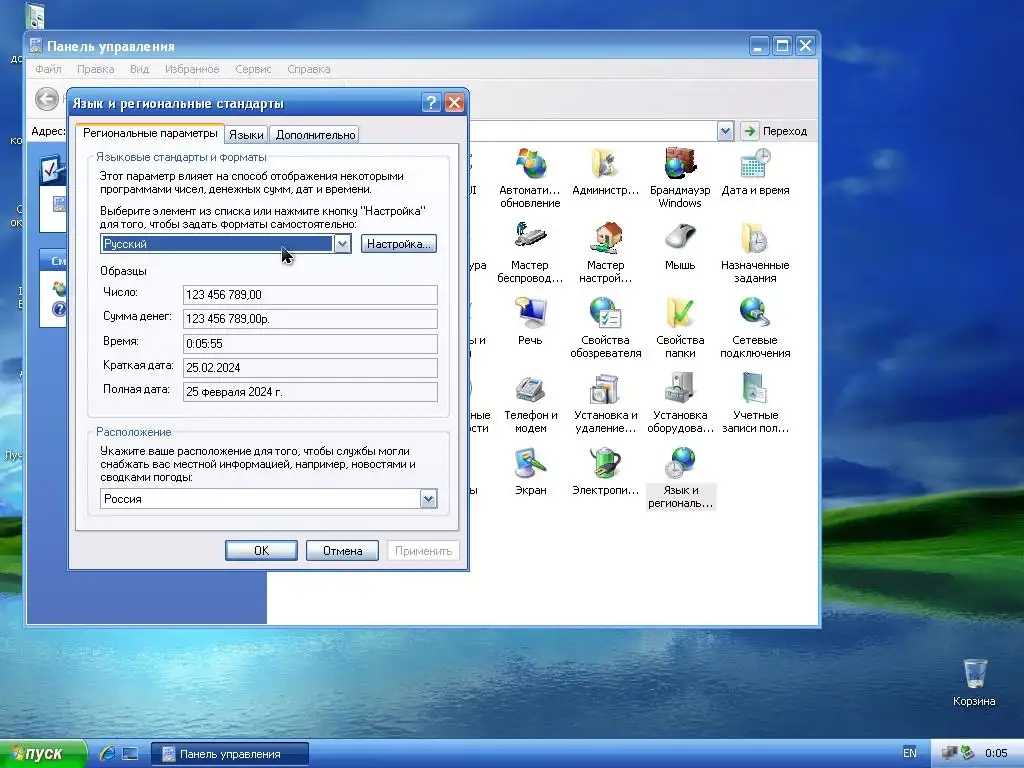This screenshot has height=768, width=1024.
Task: Maximize the Панель управления window
Action: pos(782,46)
